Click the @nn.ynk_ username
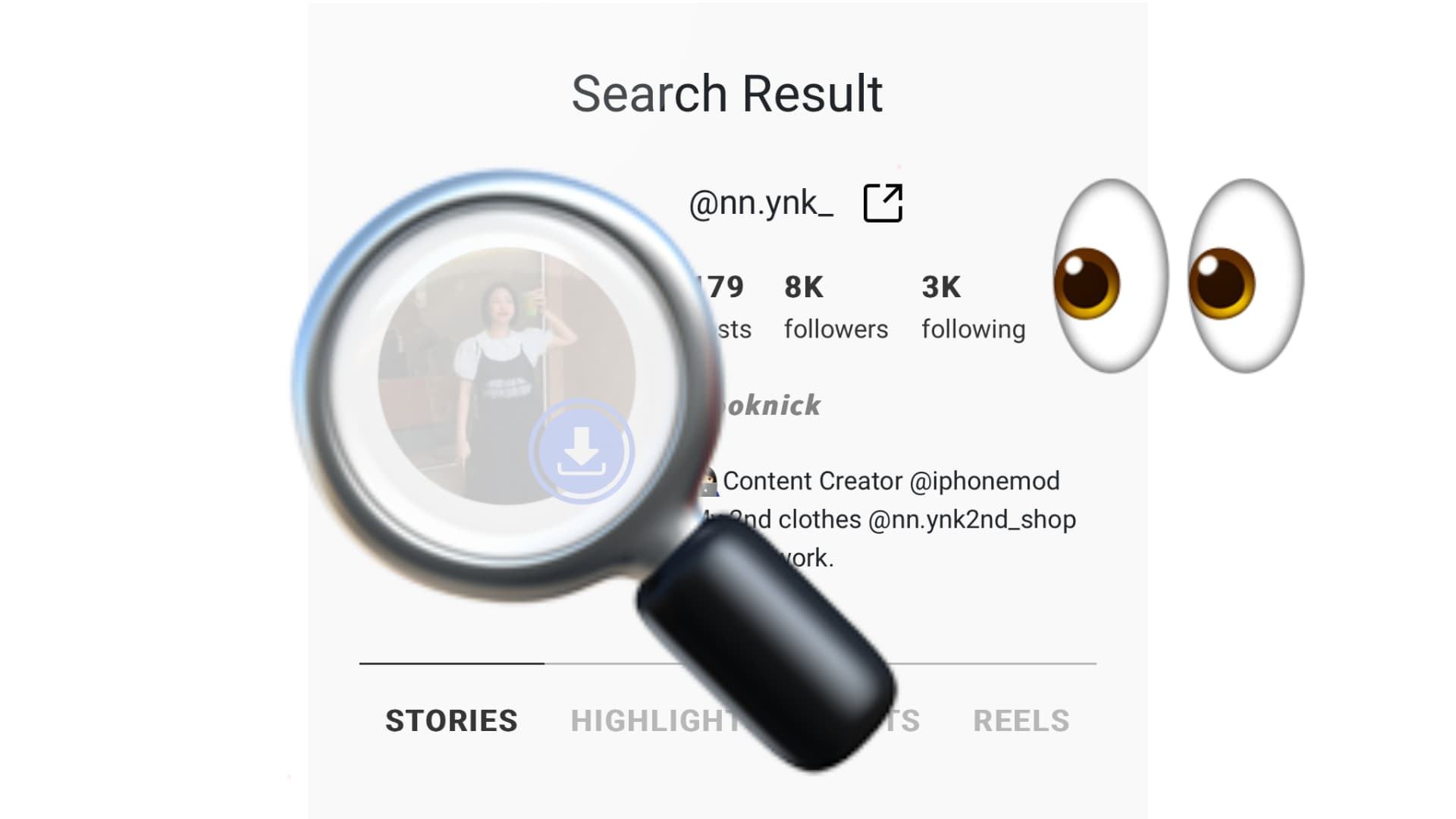The height and width of the screenshot is (819, 1456). [761, 203]
